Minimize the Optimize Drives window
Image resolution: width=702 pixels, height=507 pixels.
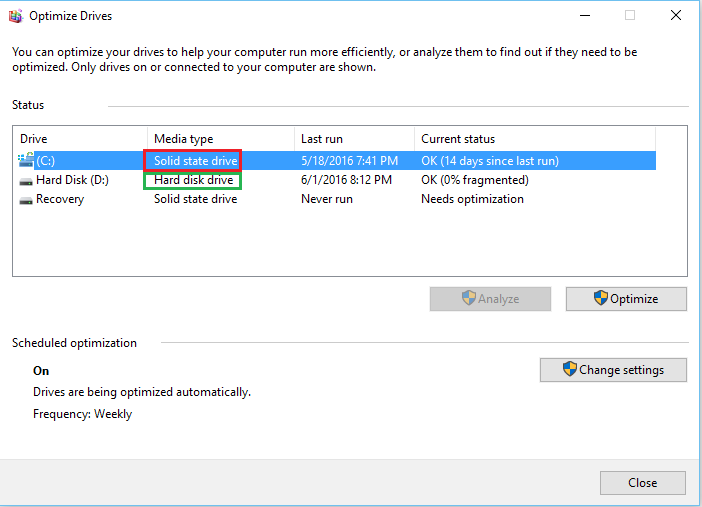click(x=585, y=16)
